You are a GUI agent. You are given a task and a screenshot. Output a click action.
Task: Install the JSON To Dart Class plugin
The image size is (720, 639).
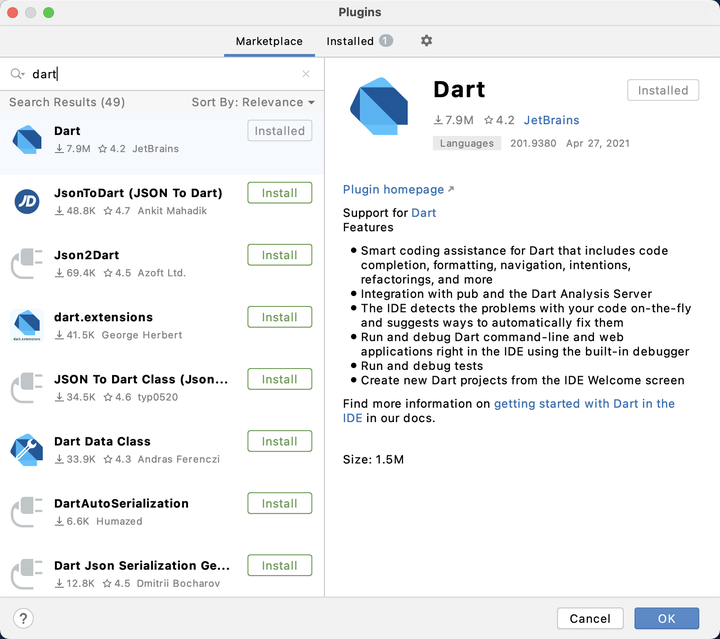(280, 379)
